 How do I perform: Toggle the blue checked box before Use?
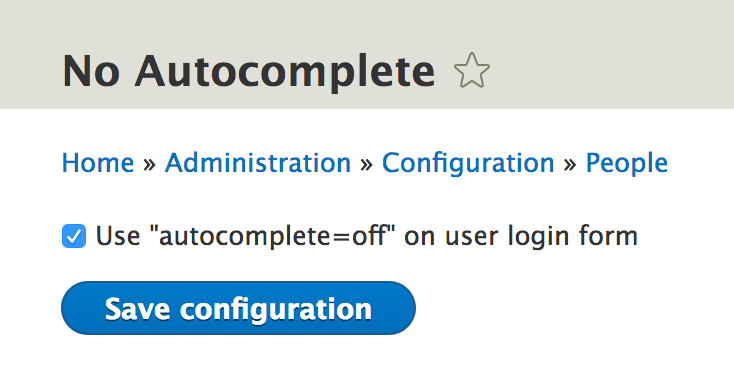74,236
